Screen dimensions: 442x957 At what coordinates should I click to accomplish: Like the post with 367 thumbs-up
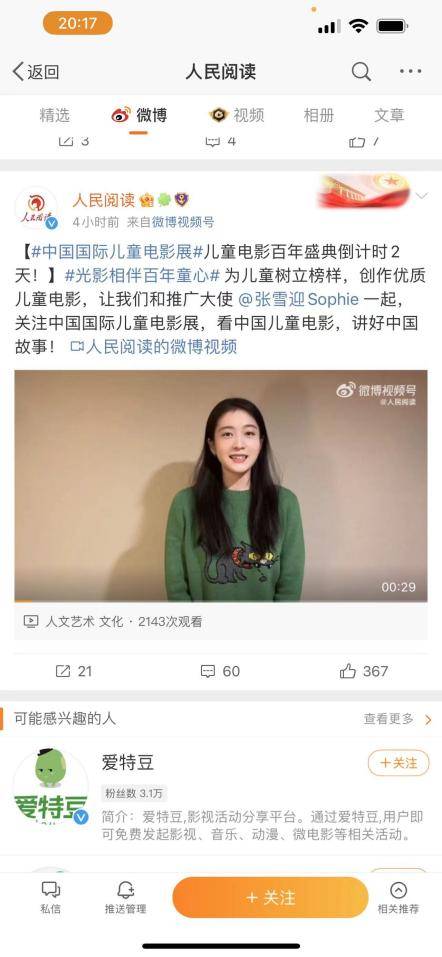point(348,671)
